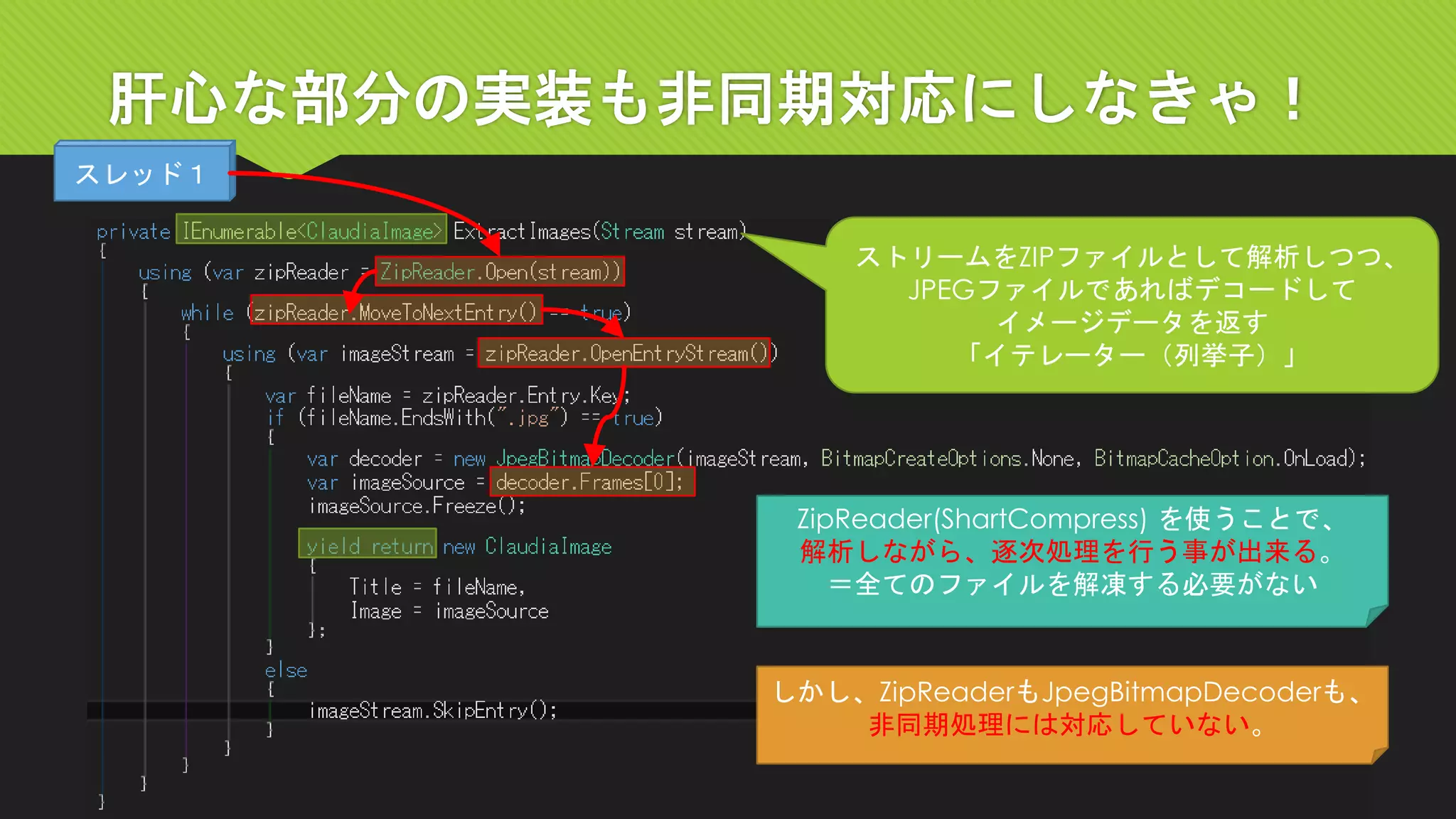The image size is (1456, 819).
Task: Click new ClaudiaImage after yield return
Action: pos(527,547)
